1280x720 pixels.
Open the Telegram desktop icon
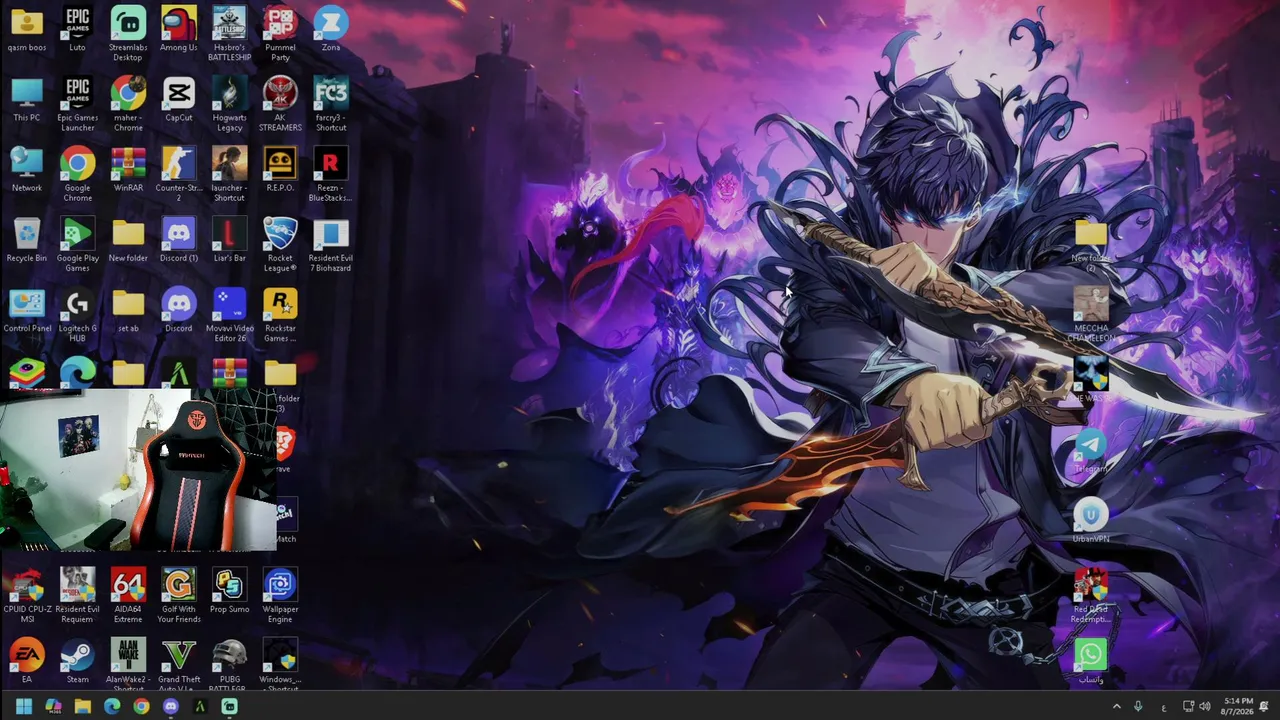pyautogui.click(x=1090, y=451)
